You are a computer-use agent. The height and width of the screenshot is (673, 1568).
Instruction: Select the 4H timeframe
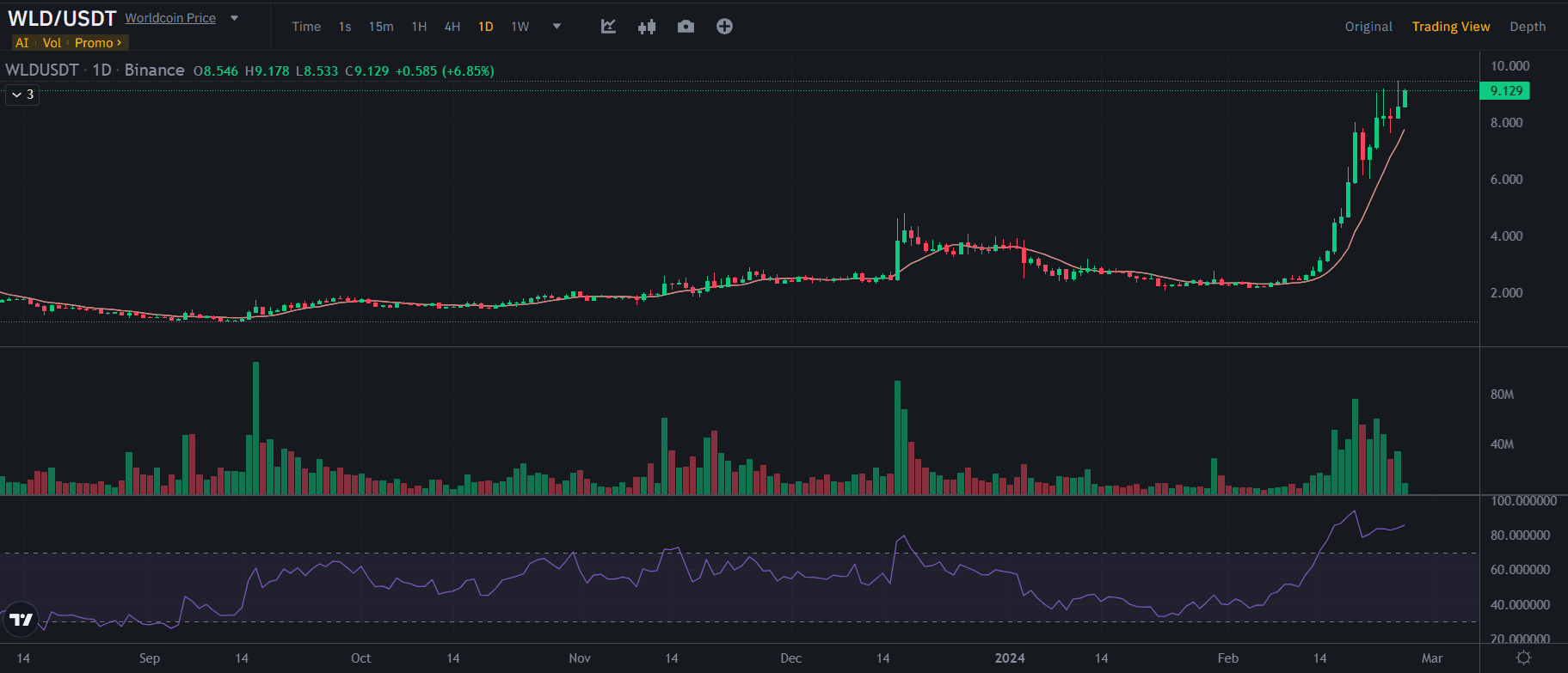[x=452, y=27]
